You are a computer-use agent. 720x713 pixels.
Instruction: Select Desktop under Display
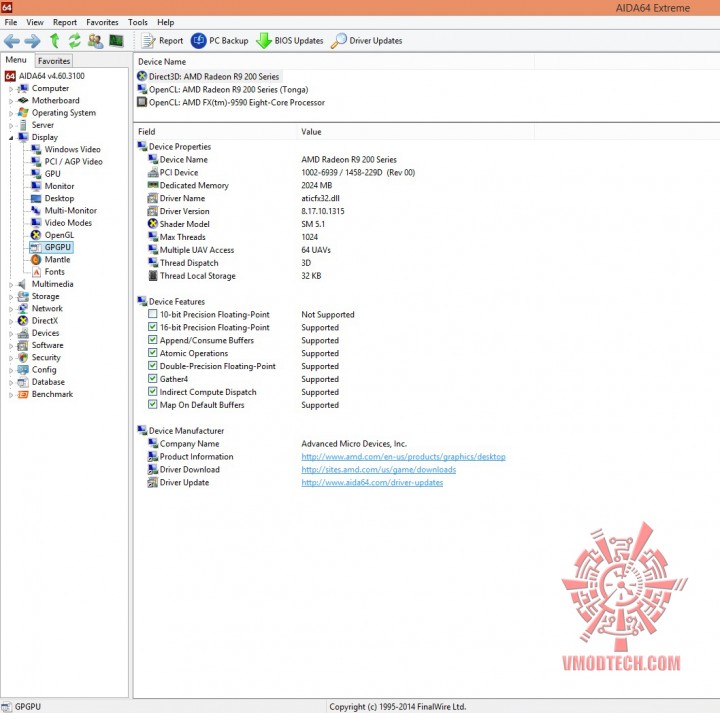pos(59,198)
